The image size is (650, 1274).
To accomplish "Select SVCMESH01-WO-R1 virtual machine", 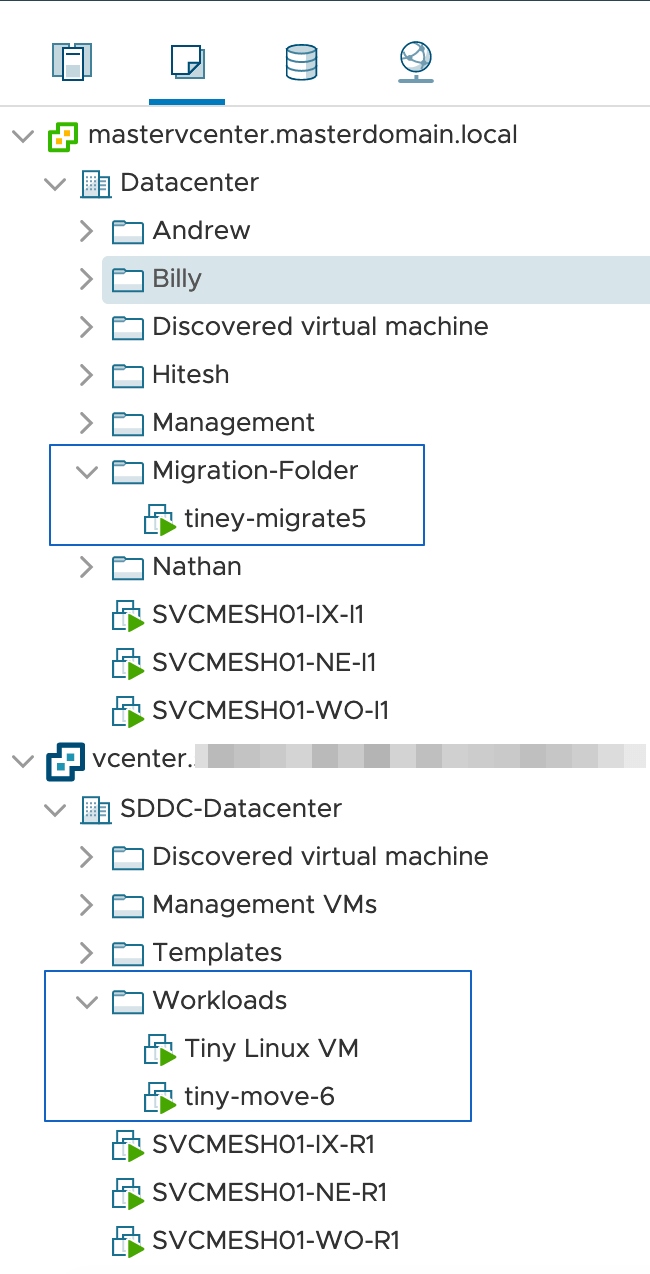I will pos(276,1241).
